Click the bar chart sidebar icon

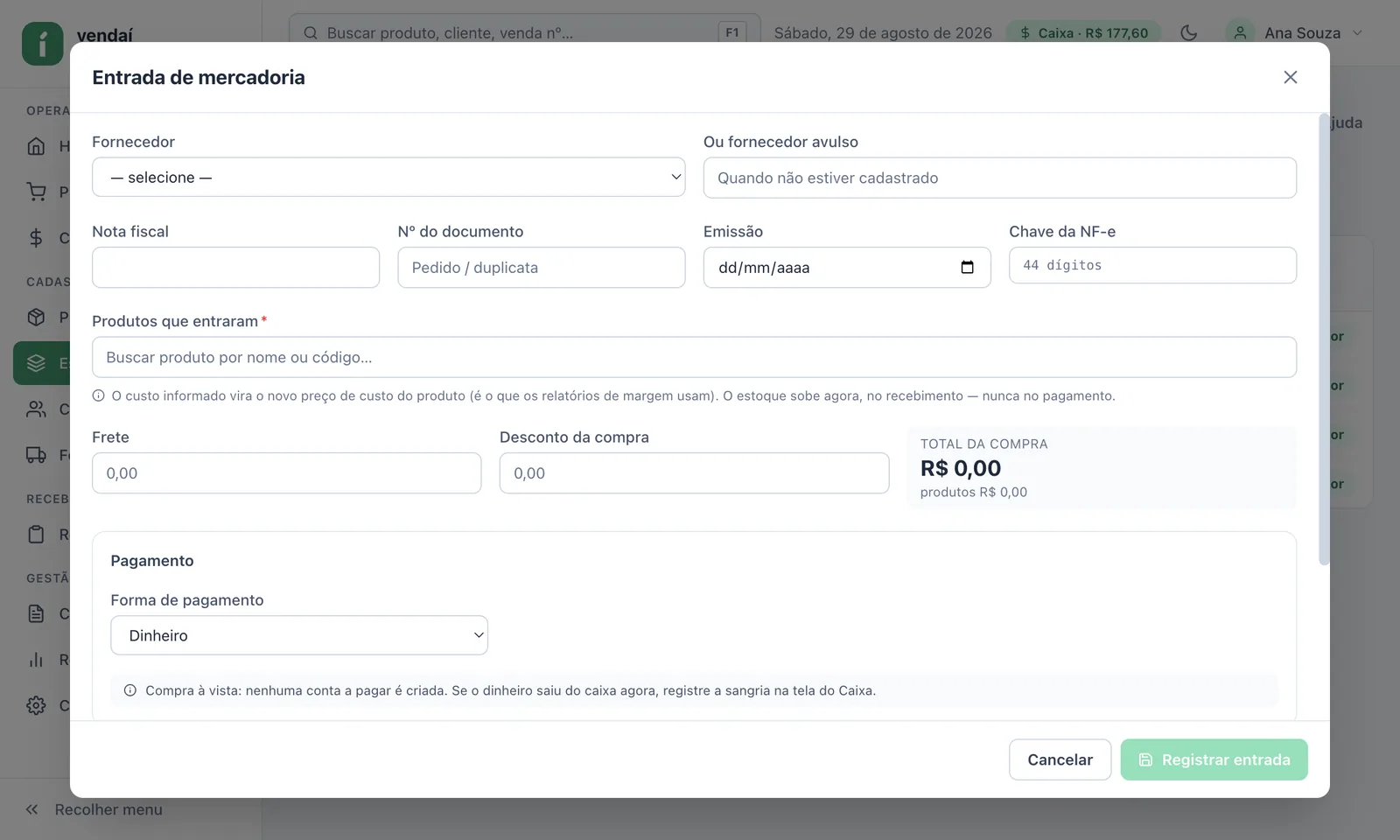(36, 660)
